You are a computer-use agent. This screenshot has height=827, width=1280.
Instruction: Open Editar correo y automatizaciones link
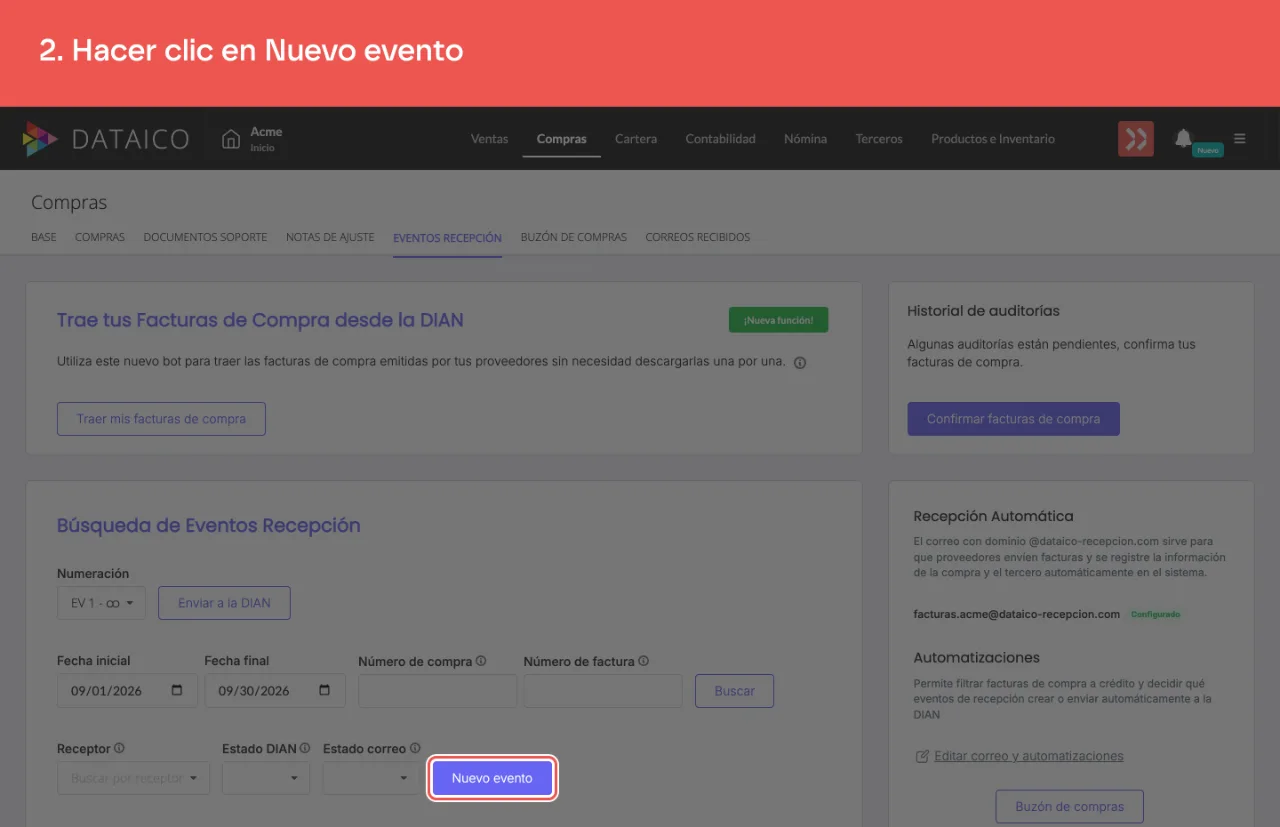click(x=1029, y=756)
